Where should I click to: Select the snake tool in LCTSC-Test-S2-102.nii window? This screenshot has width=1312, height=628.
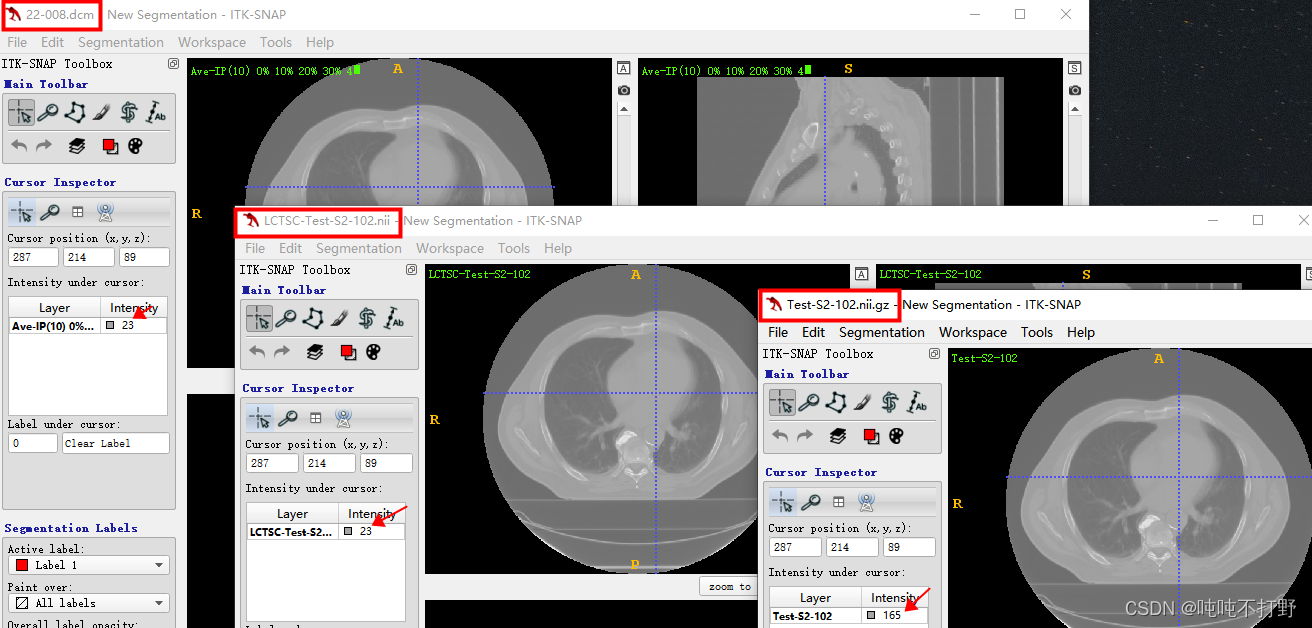(x=367, y=318)
